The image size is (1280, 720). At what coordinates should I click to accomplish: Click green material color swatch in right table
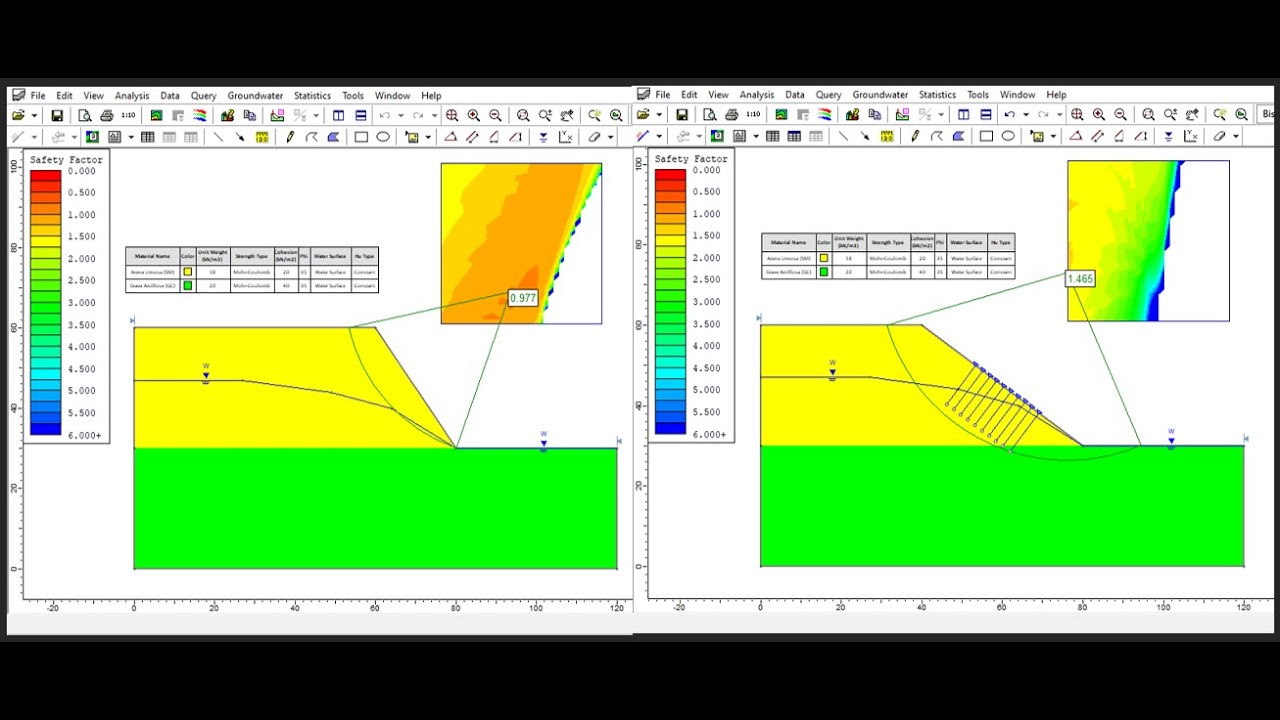coord(823,271)
